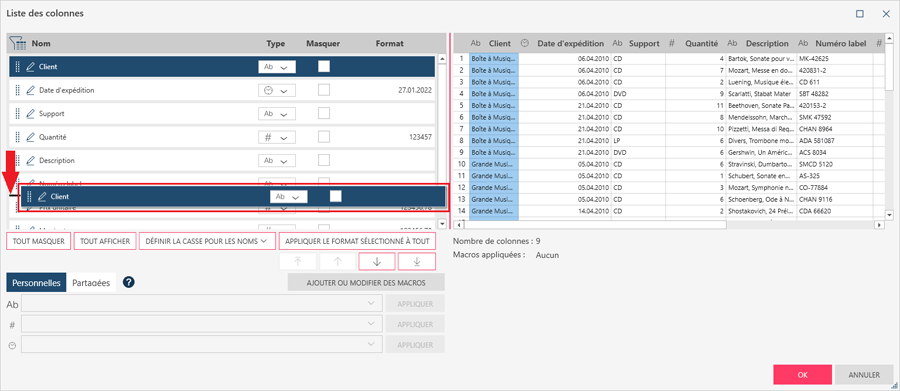Open type dropdown for Date d'expédition
The image size is (900, 391).
pos(277,91)
